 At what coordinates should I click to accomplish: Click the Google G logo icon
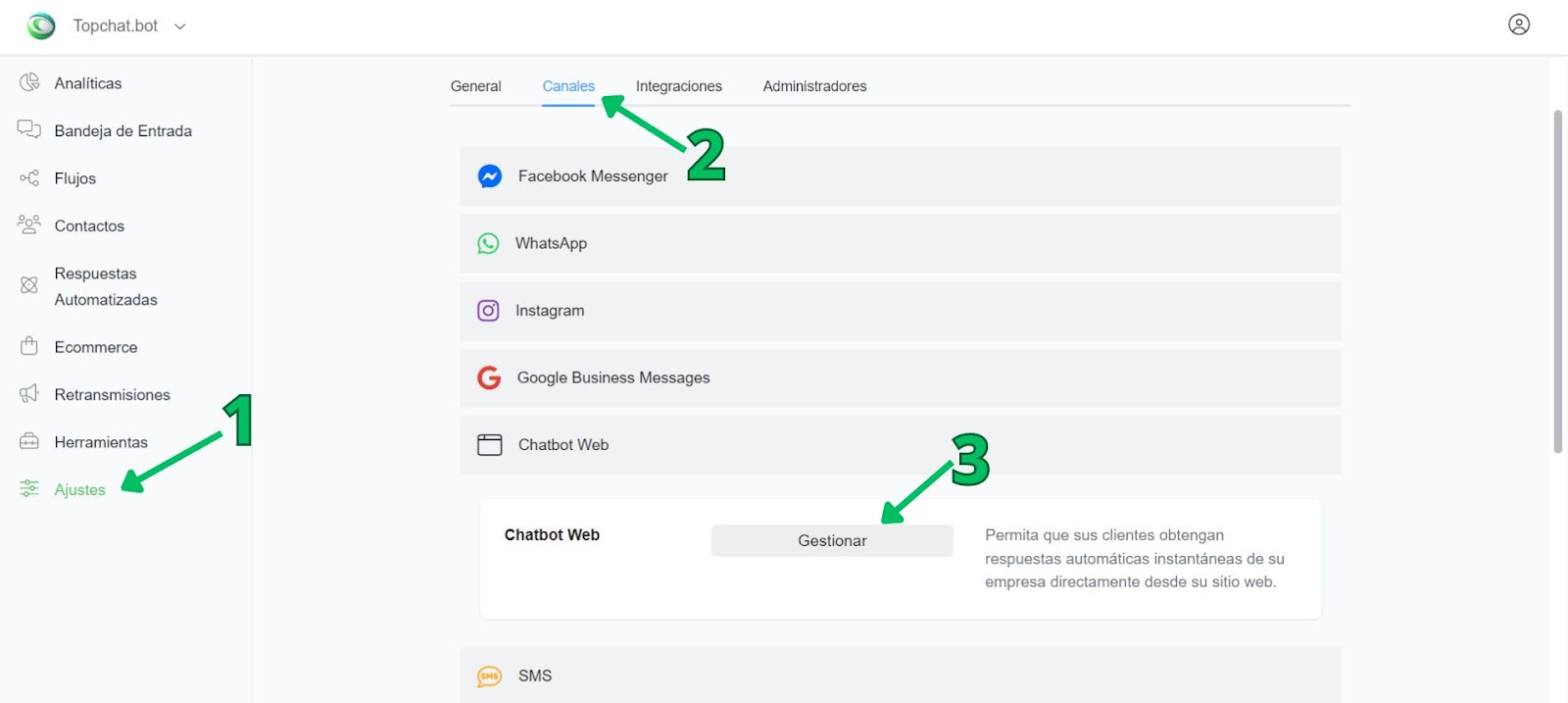tap(489, 377)
